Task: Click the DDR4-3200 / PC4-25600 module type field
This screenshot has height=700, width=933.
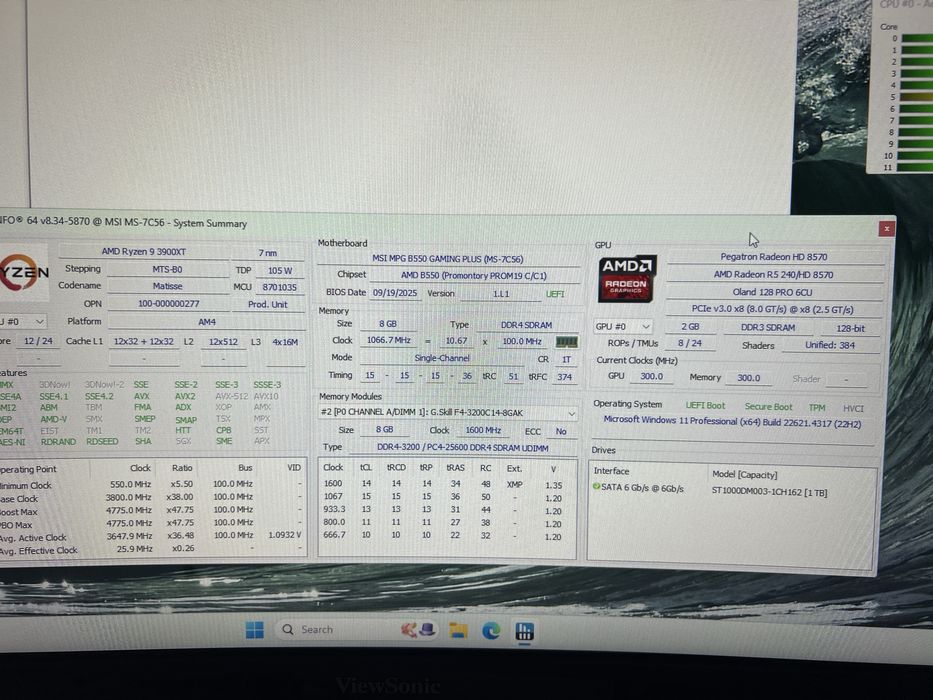Action: pyautogui.click(x=463, y=448)
